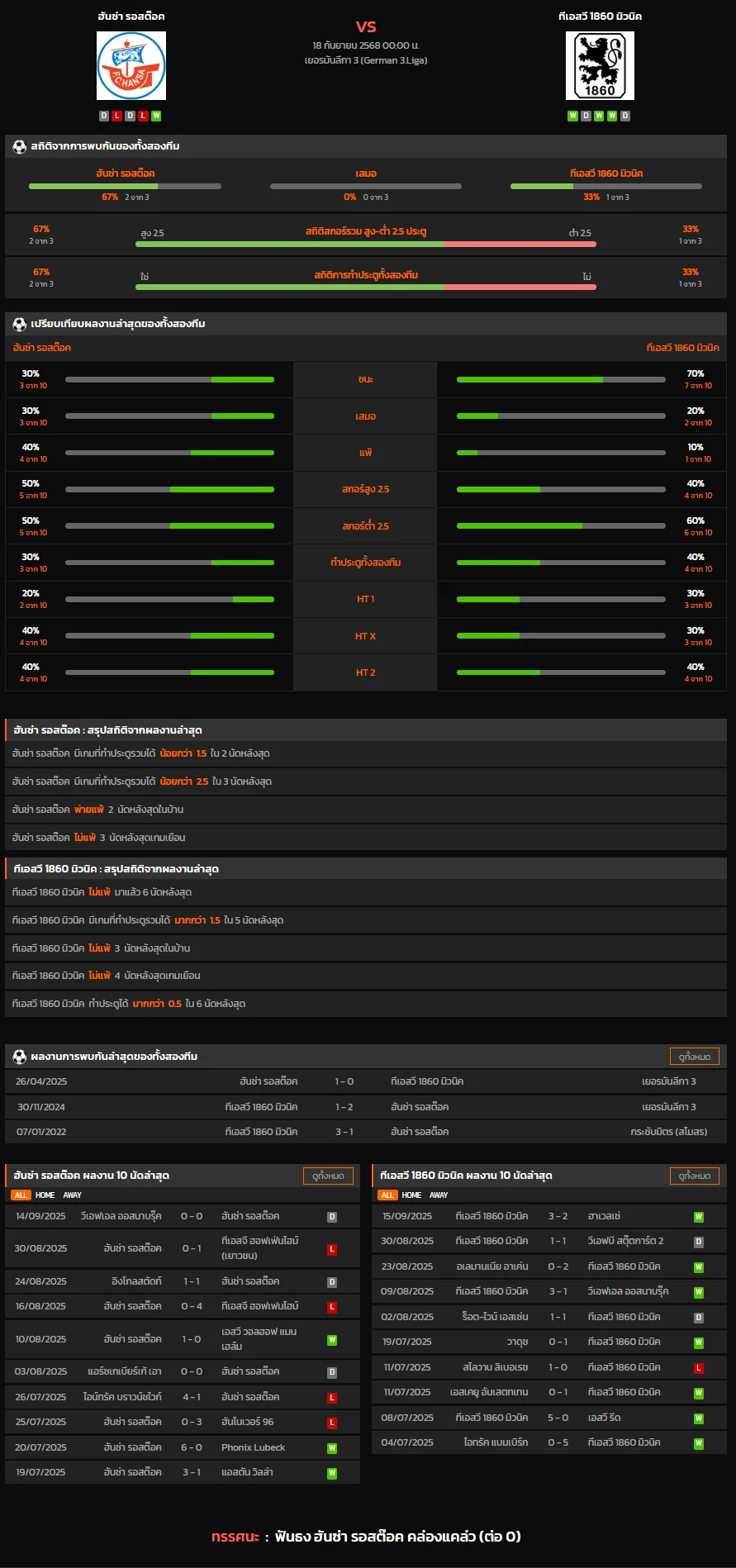This screenshot has height=1568, width=736.
Task: Click the 26/04/2025 head-to-head row
Action: pyautogui.click(x=366, y=1081)
